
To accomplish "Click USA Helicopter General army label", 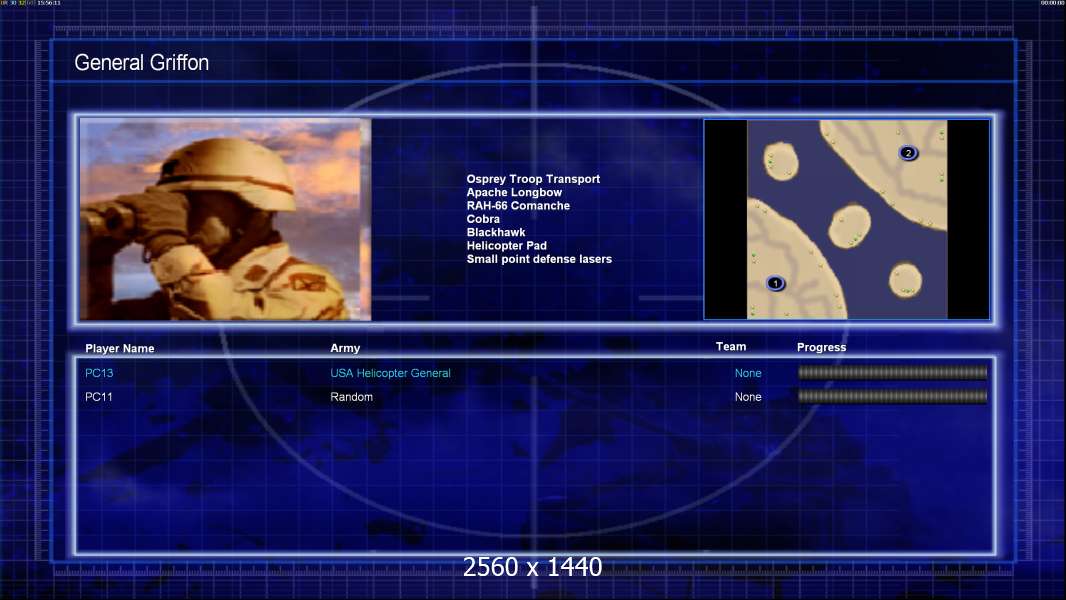I will [x=390, y=373].
